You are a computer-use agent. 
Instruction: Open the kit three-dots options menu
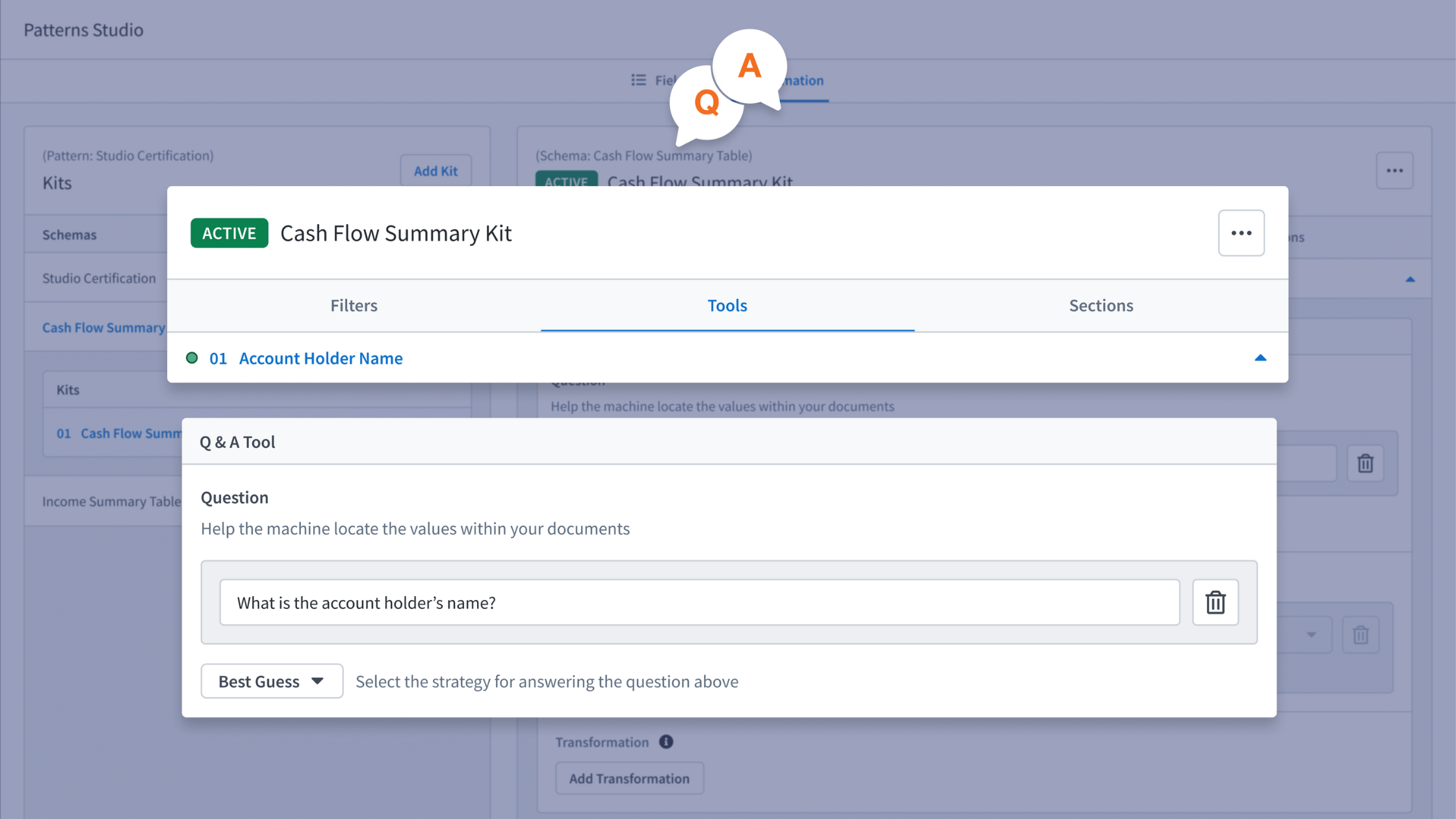(x=1241, y=233)
